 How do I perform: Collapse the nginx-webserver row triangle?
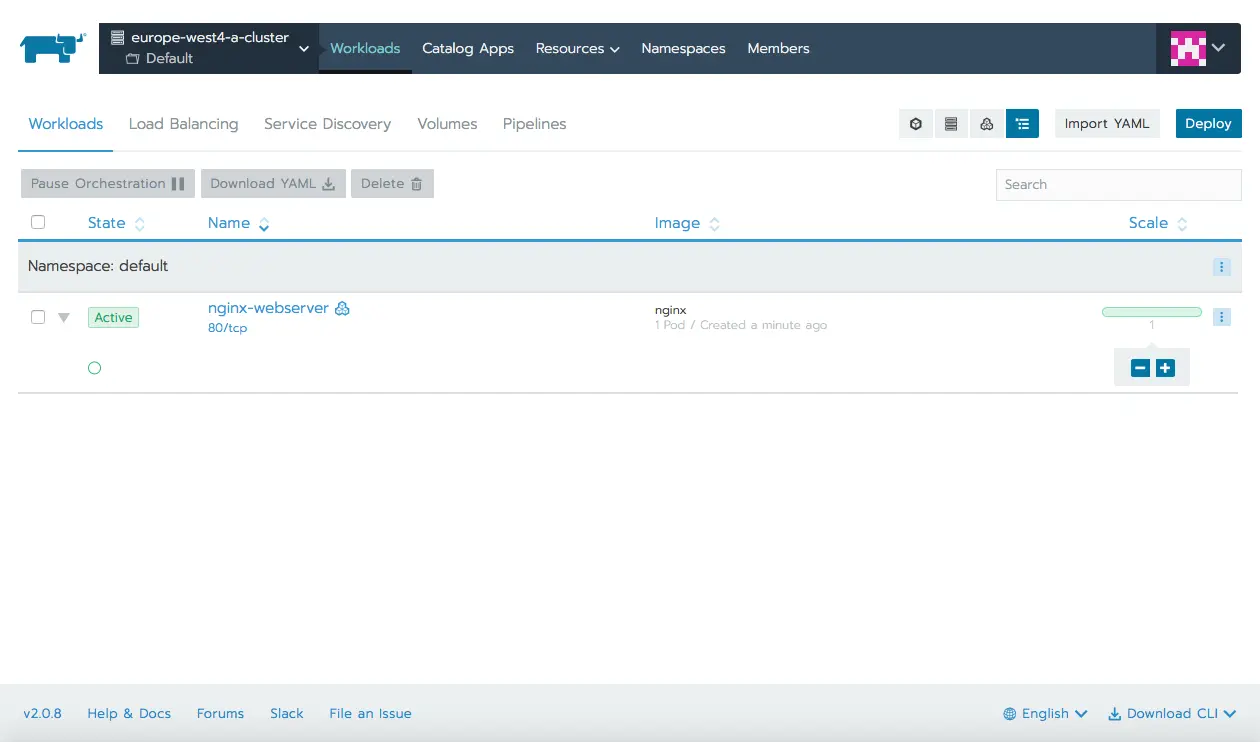[64, 318]
